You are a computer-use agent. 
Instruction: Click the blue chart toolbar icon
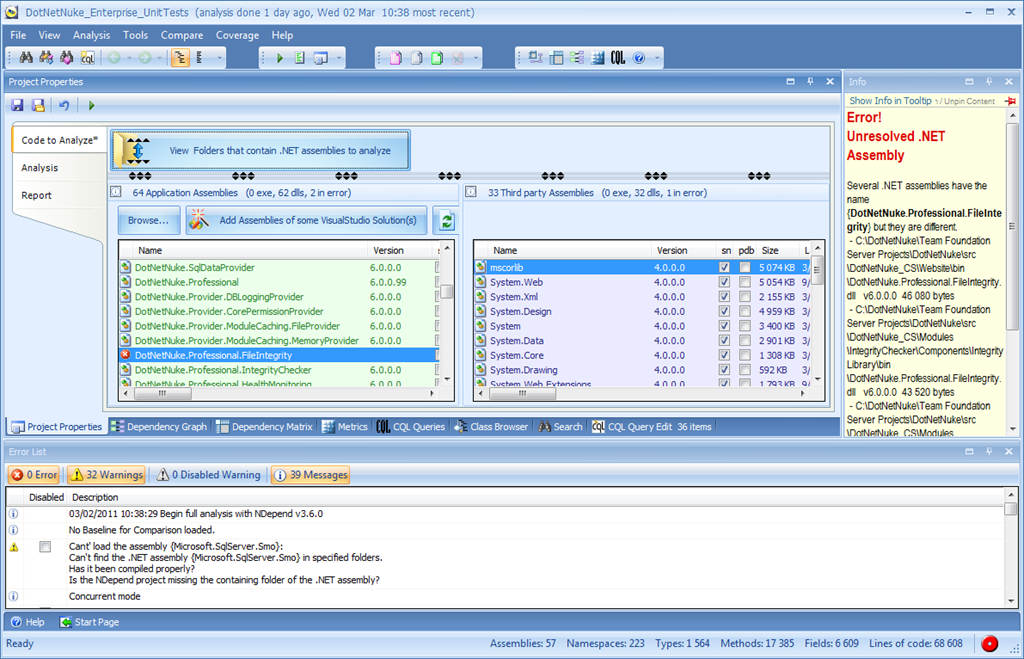pos(598,58)
